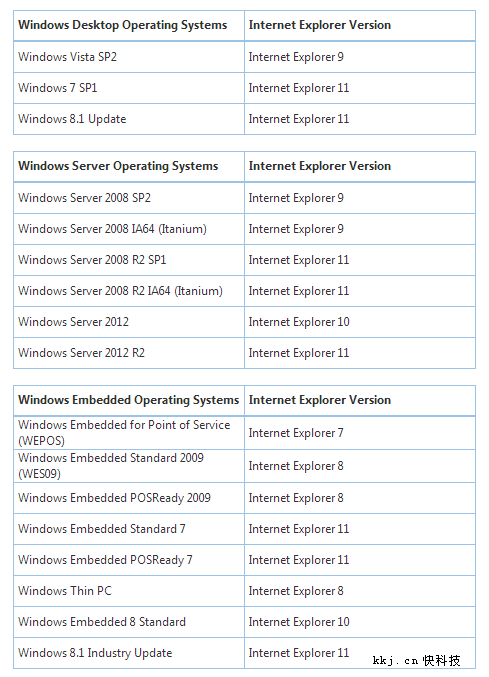Click the Windows Vista SP2 cell
The image size is (489, 677).
pyautogui.click(x=129, y=57)
